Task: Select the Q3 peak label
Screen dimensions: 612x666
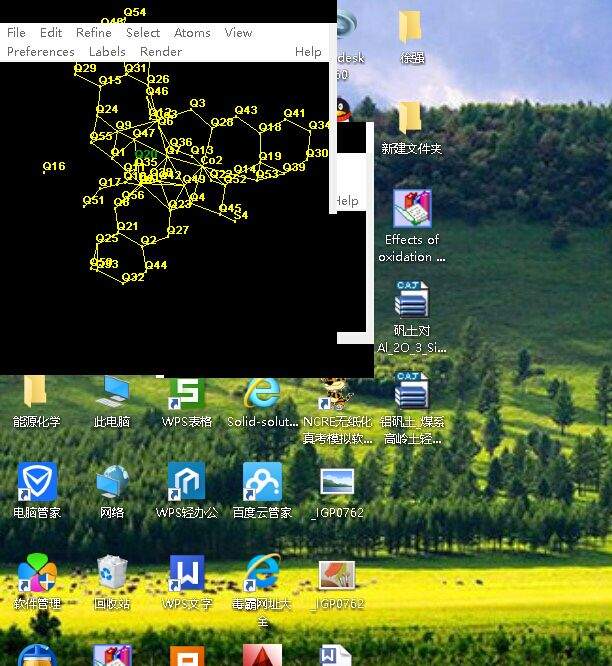Action: point(197,103)
